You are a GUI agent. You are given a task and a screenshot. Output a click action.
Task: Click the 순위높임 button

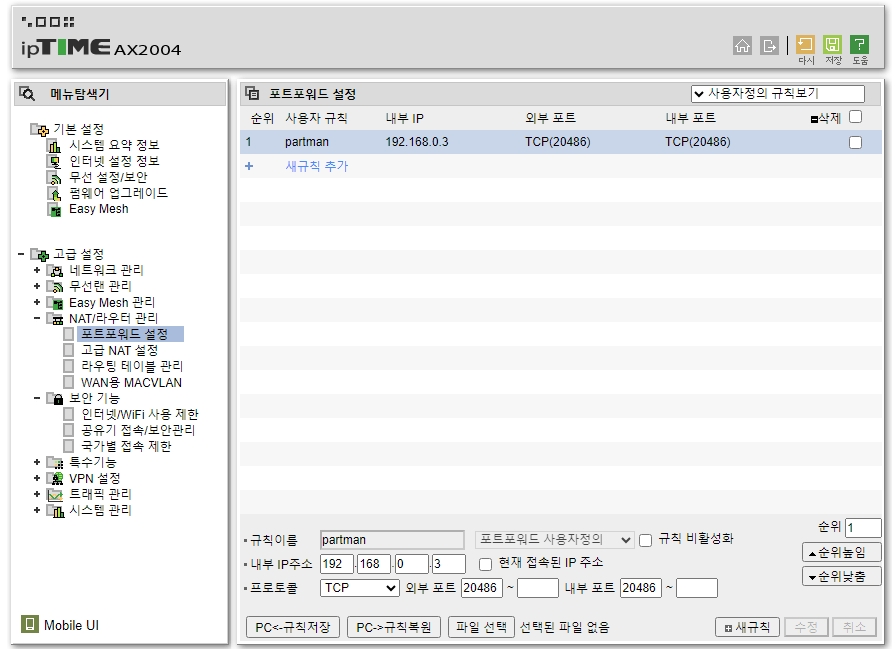click(841, 553)
